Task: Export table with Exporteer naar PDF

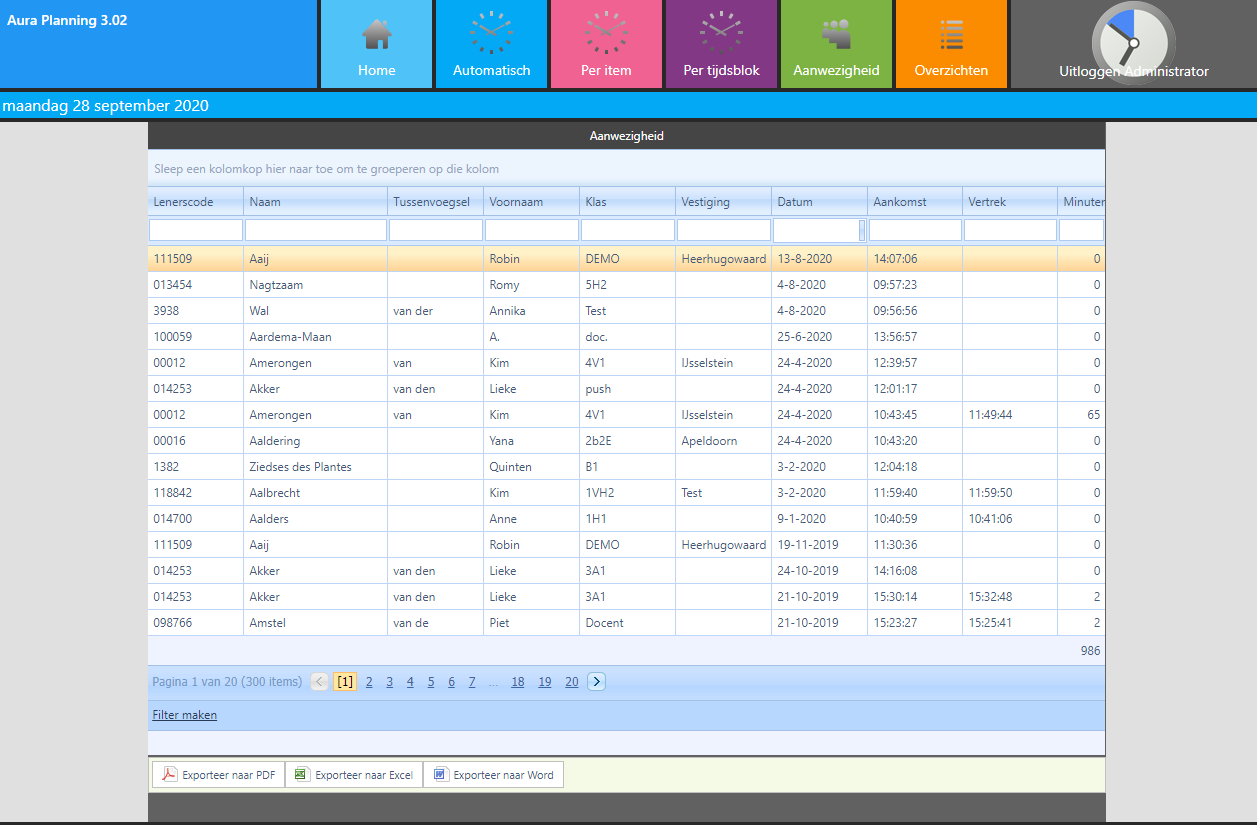Action: [x=219, y=775]
